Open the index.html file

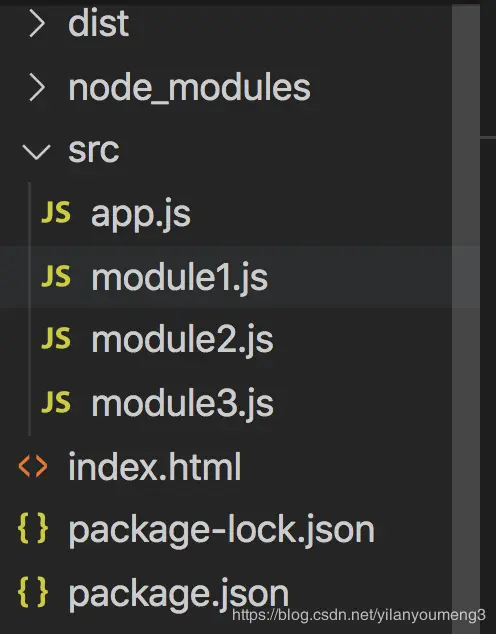155,467
